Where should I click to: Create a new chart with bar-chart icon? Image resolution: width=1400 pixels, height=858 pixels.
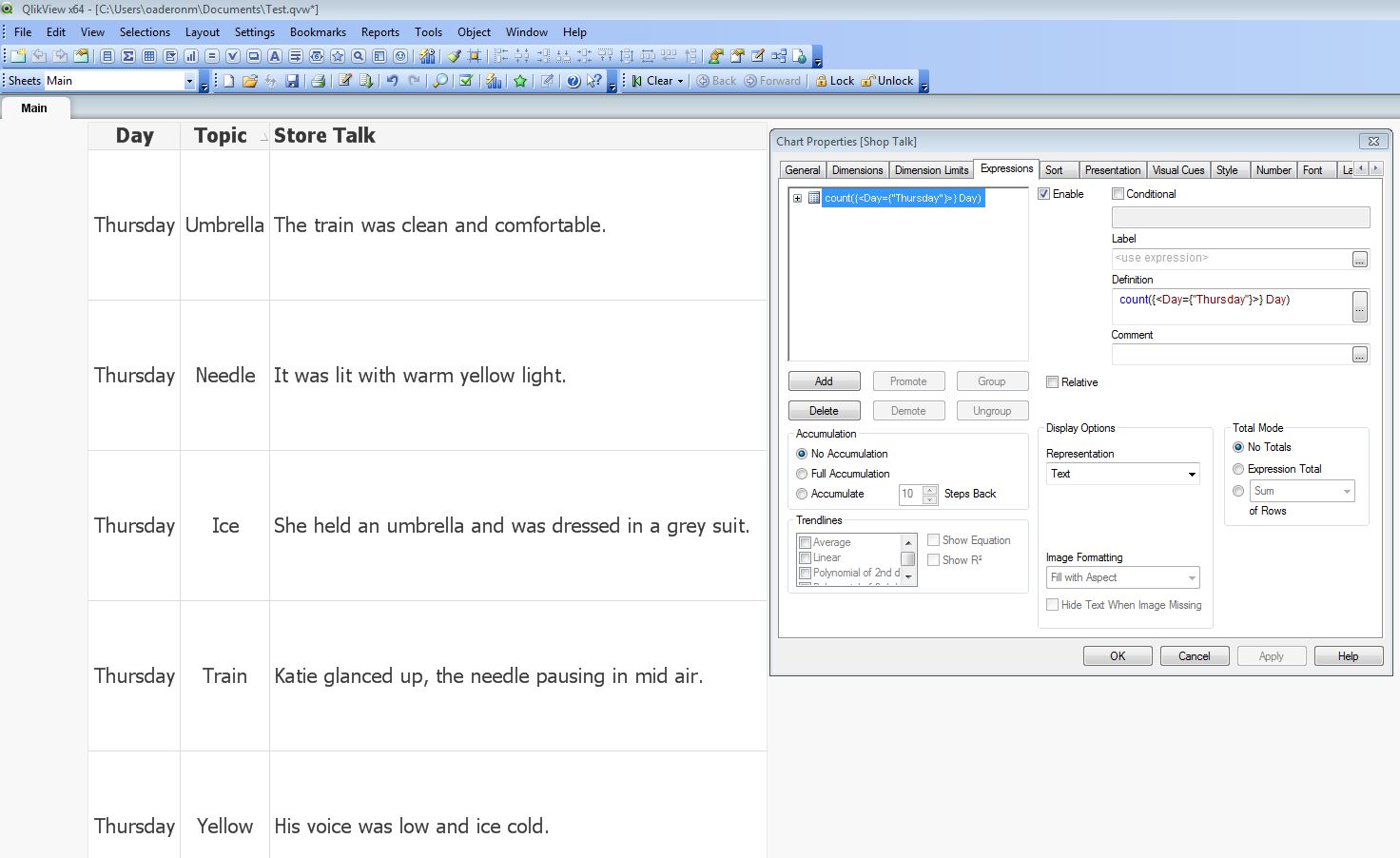pyautogui.click(x=191, y=56)
